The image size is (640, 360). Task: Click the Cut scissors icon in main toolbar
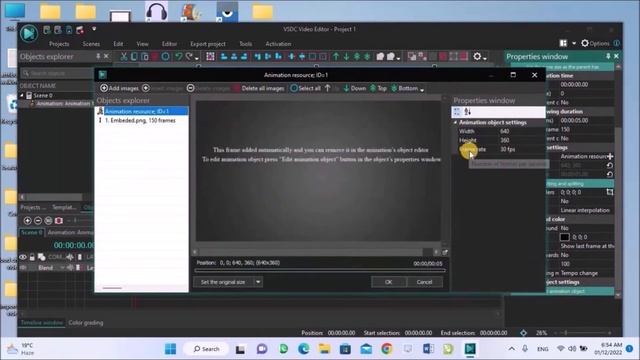click(124, 56)
